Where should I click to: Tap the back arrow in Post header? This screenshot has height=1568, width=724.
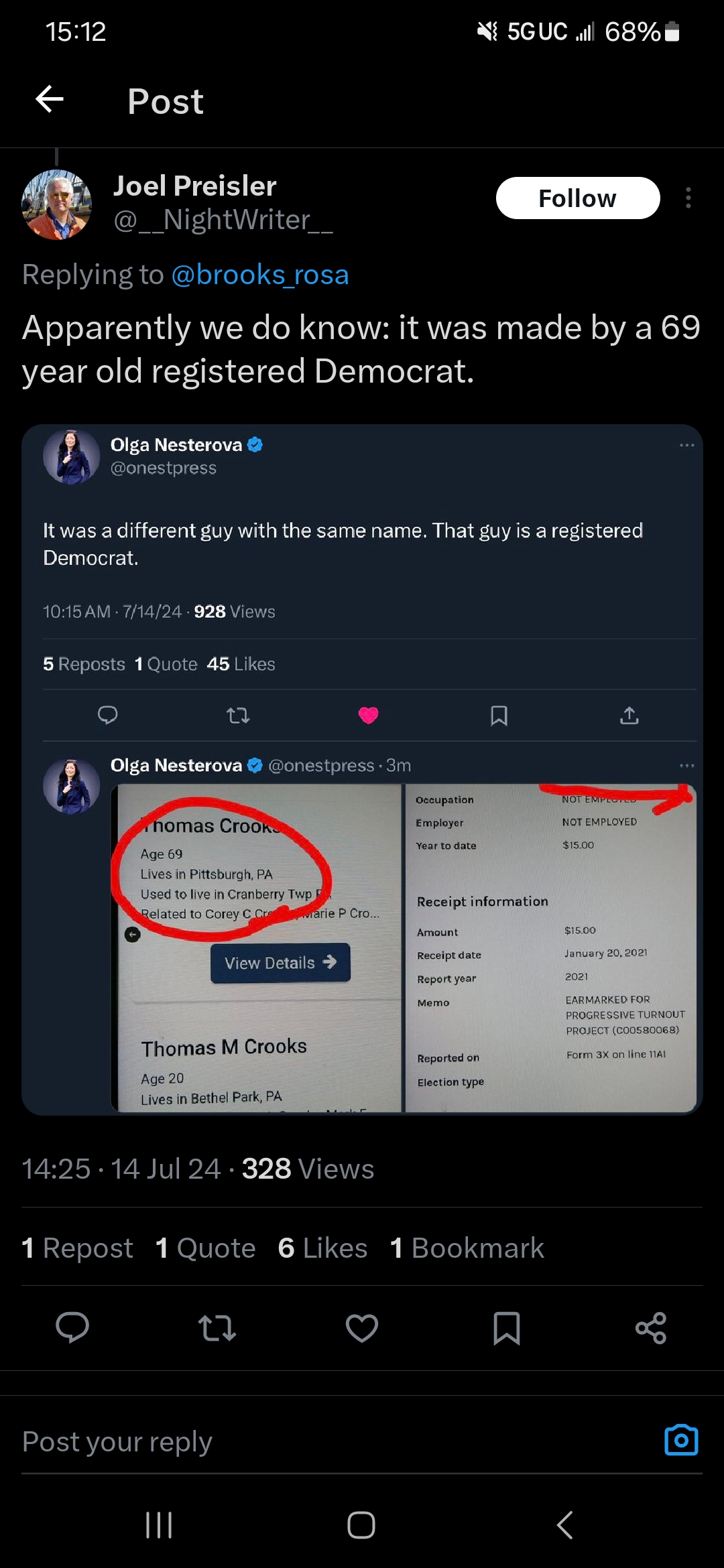click(50, 100)
